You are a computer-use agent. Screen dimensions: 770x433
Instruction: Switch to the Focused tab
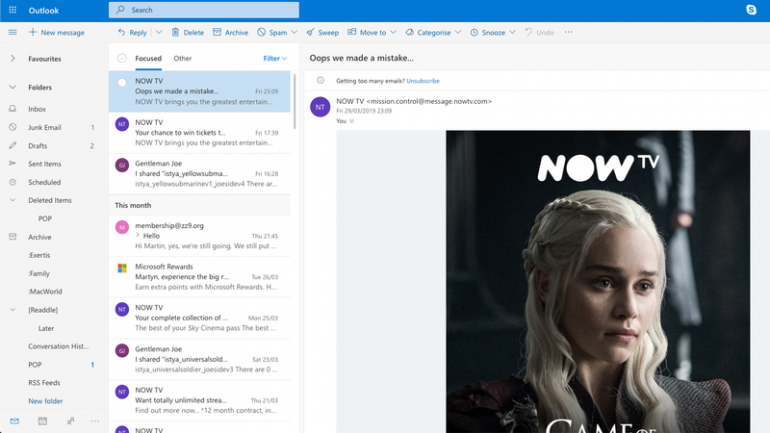(x=148, y=58)
